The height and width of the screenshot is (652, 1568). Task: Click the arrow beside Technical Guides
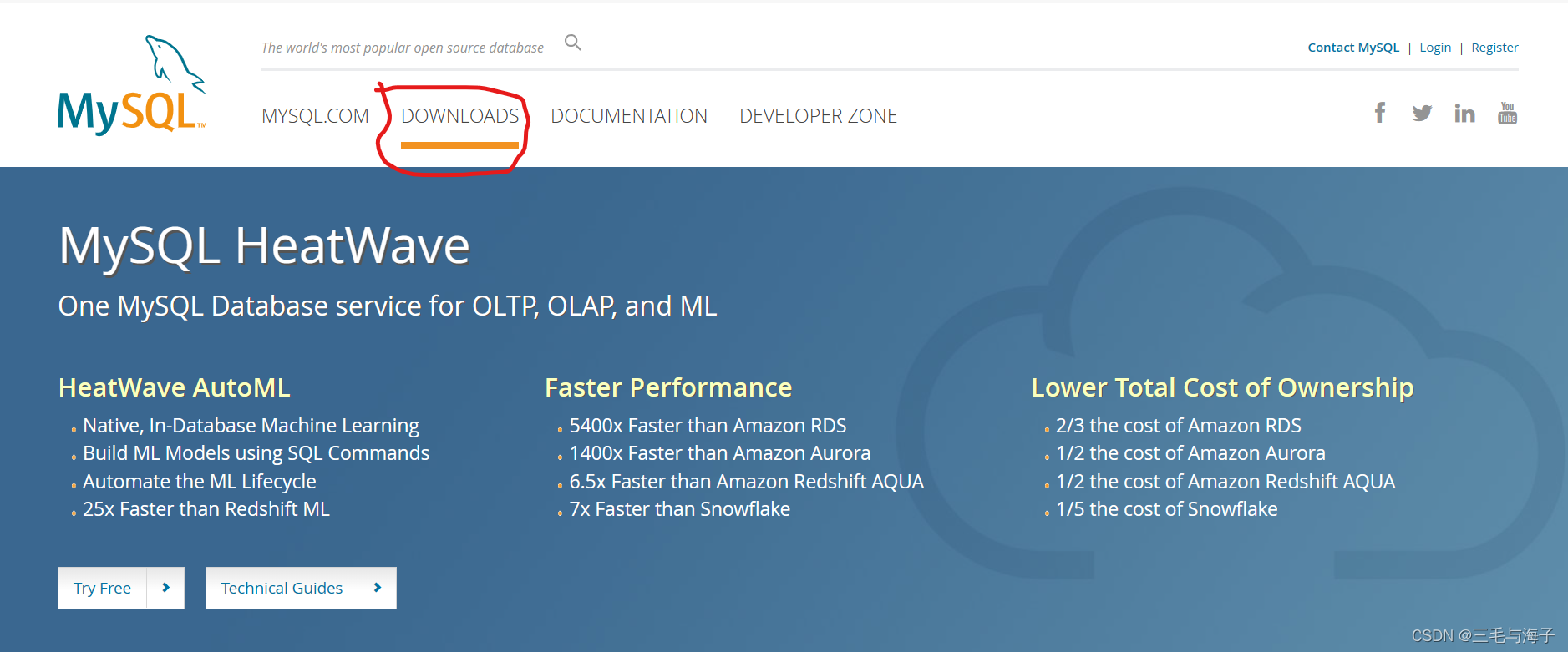(378, 588)
